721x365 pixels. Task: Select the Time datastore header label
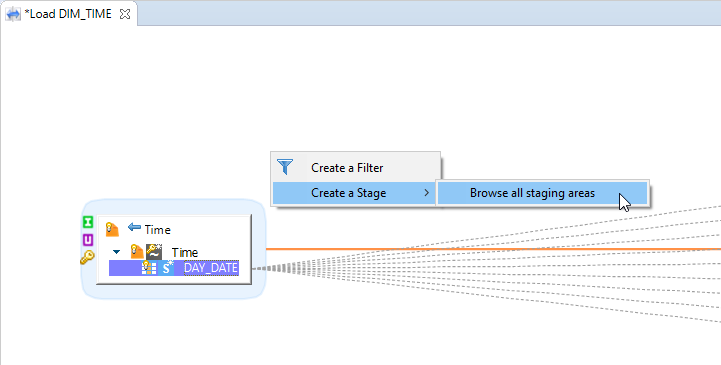point(157,229)
